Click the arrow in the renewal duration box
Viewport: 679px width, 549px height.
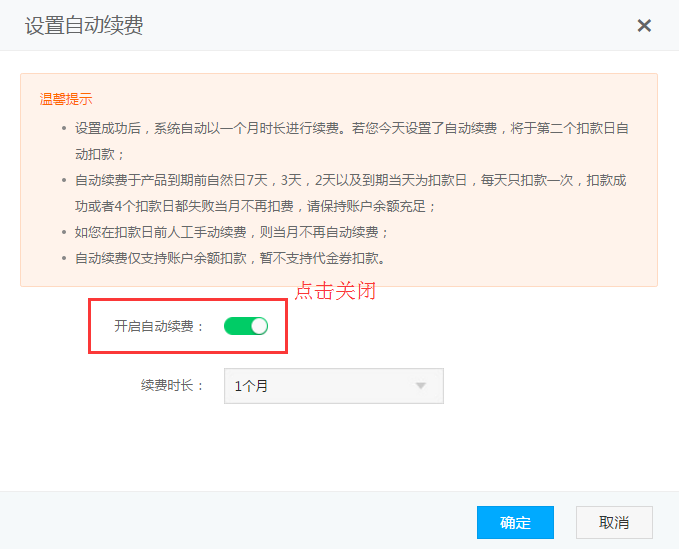(421, 385)
